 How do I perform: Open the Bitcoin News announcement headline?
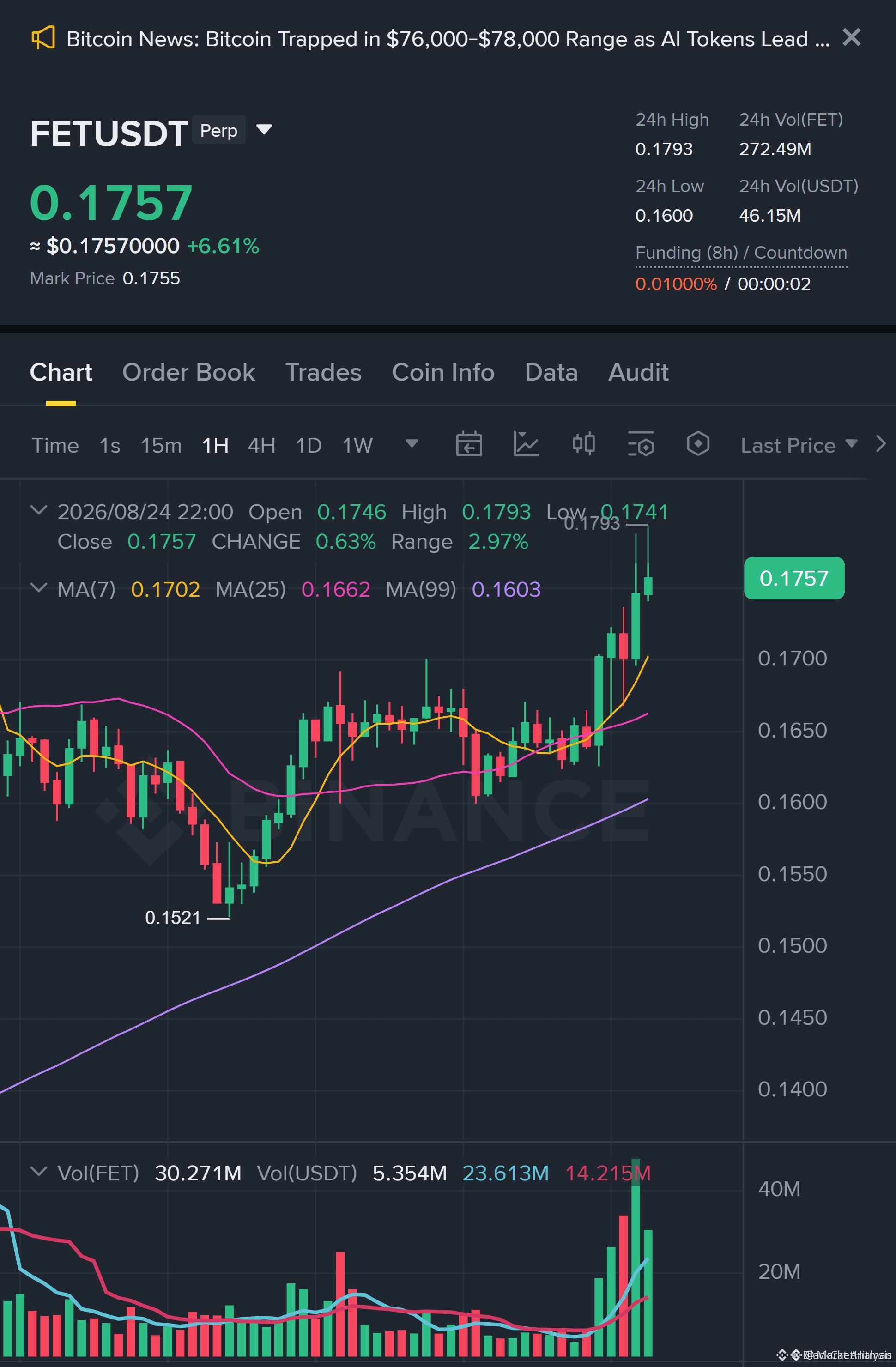[448, 39]
